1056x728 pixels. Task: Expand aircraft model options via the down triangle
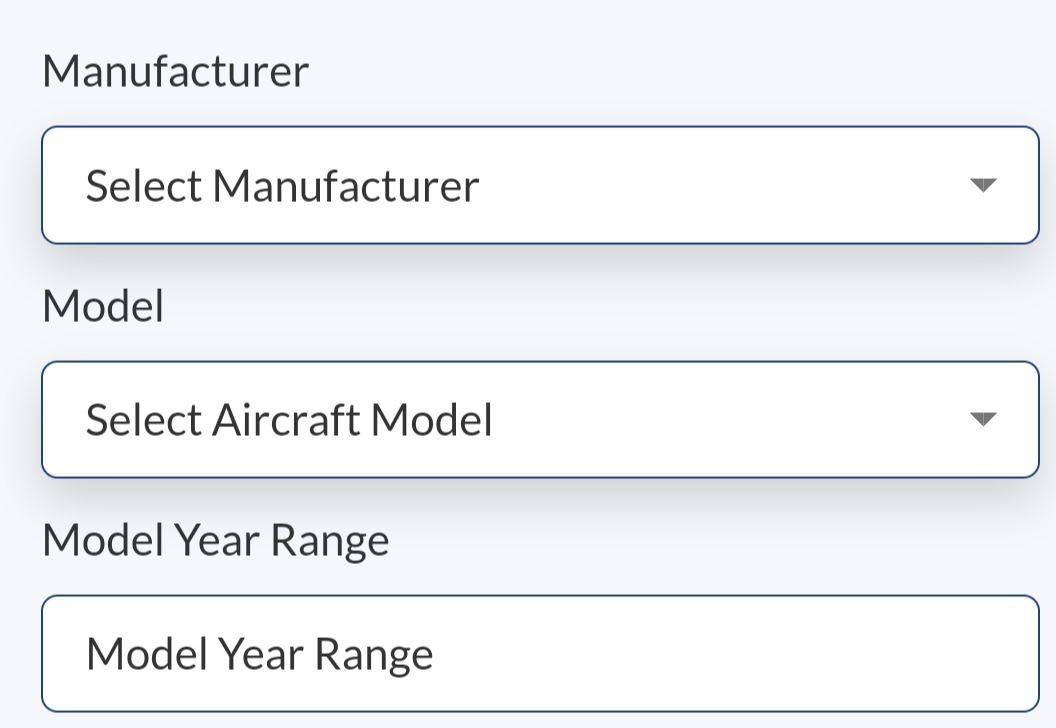coord(984,419)
